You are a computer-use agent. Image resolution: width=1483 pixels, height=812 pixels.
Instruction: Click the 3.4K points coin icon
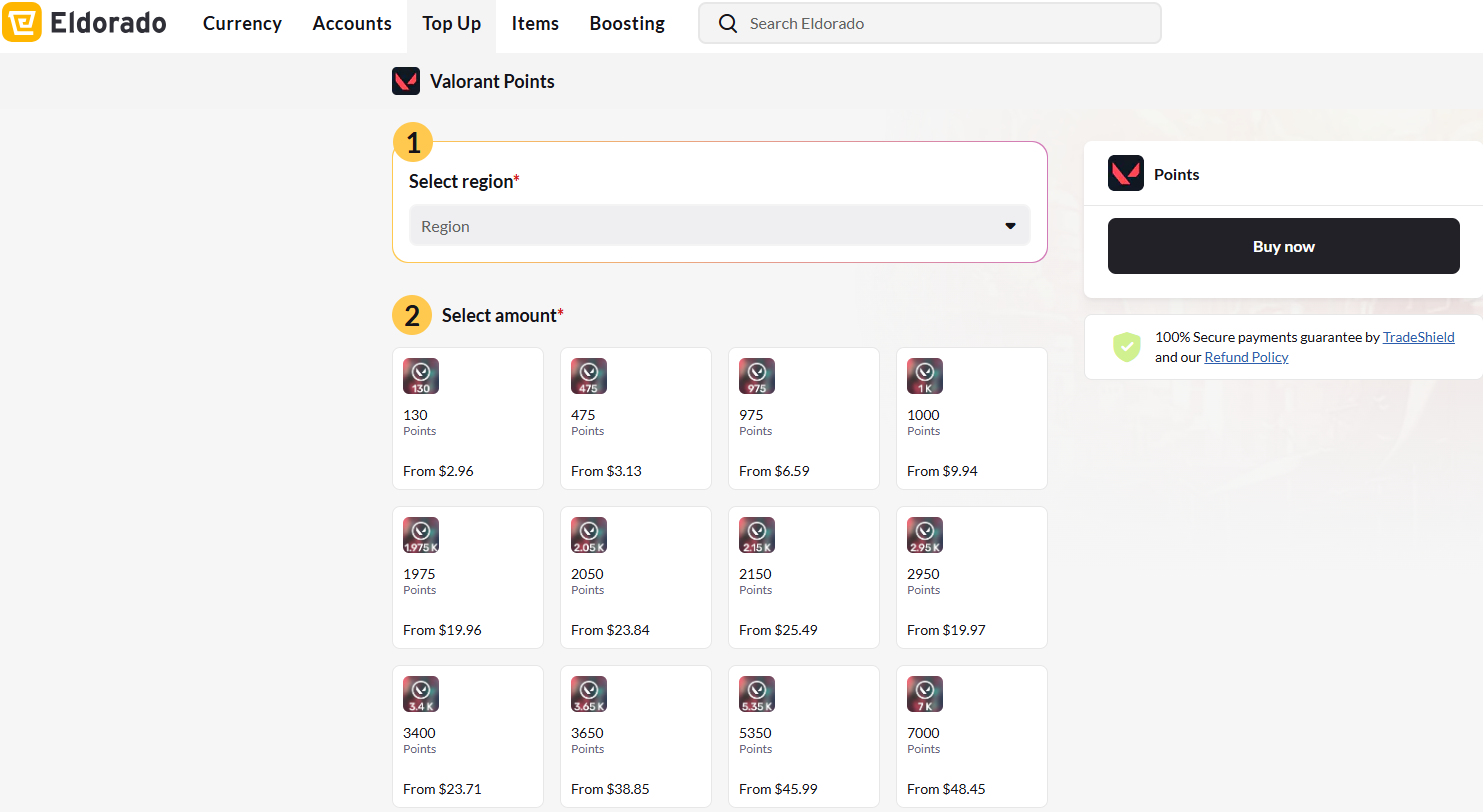click(x=421, y=694)
